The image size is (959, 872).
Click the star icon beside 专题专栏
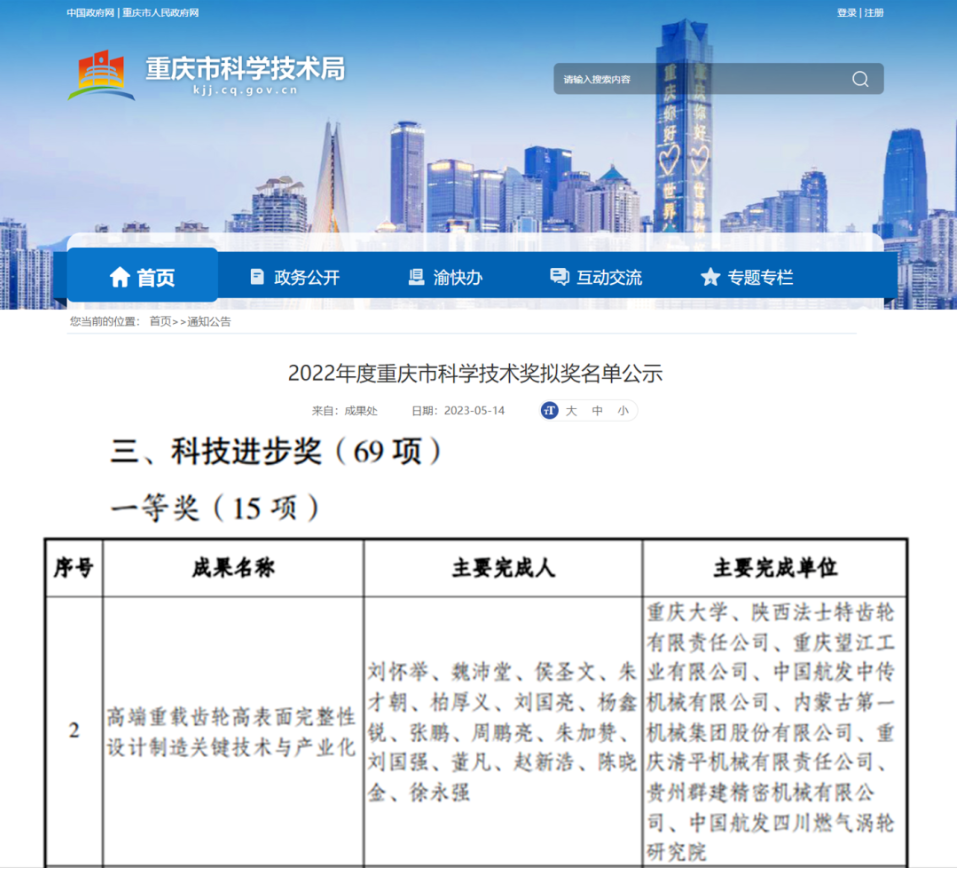[710, 277]
